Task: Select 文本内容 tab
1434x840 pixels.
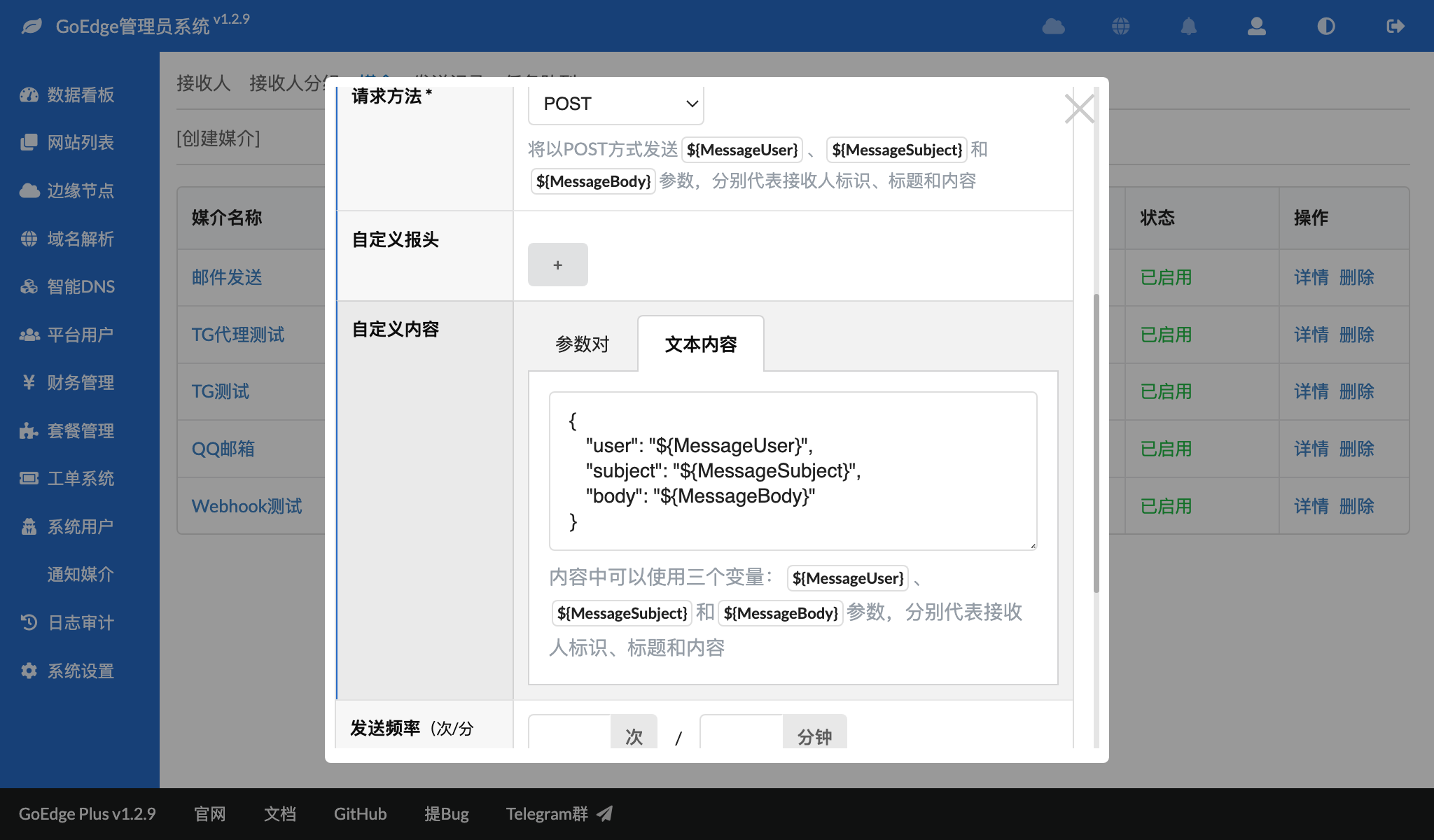Action: tap(700, 344)
